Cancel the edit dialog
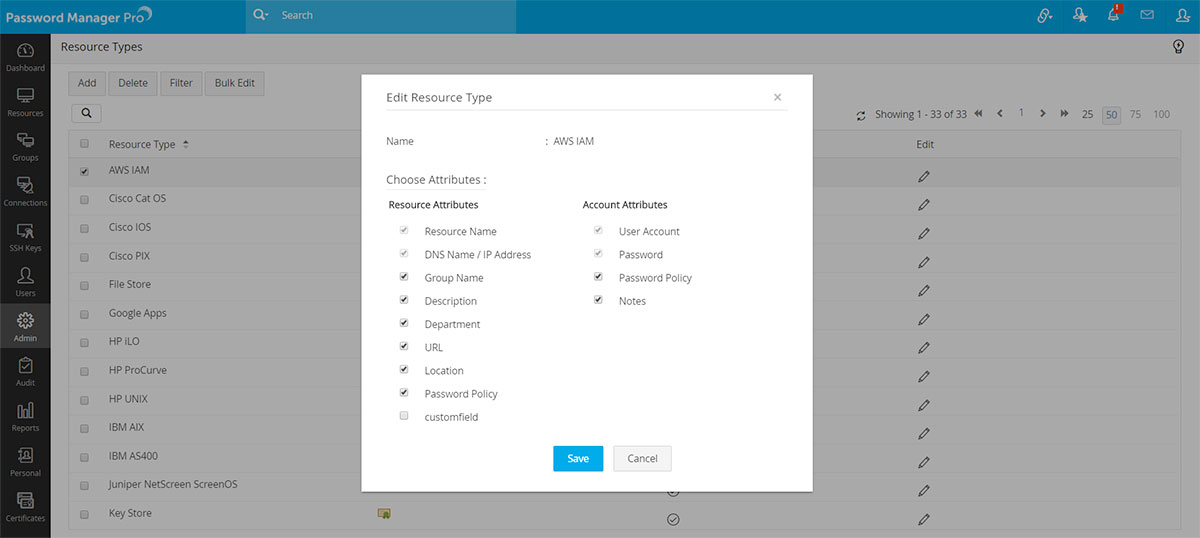Screen dimensions: 1200x538 click(642, 458)
